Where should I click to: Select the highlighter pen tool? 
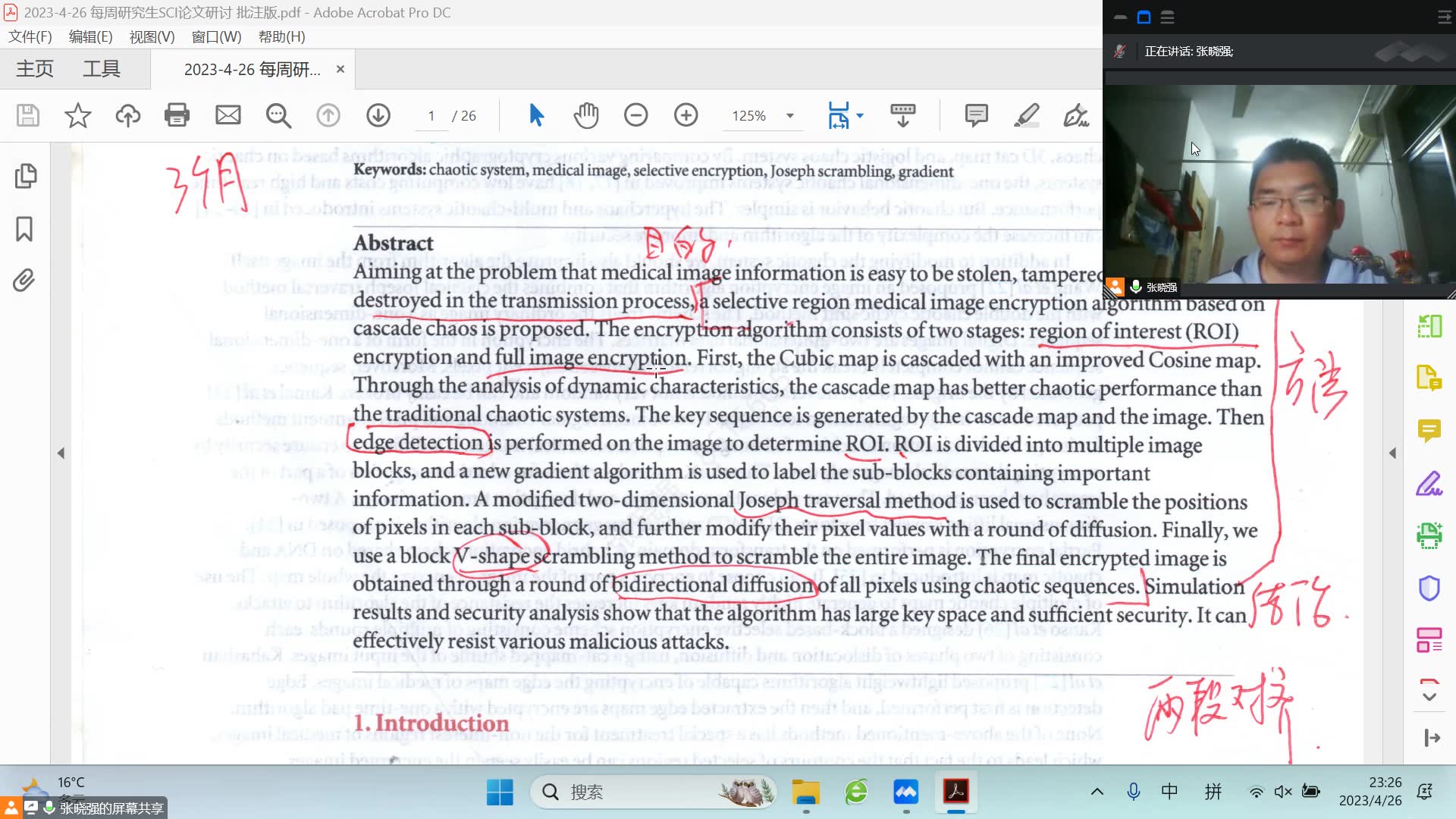(1026, 115)
